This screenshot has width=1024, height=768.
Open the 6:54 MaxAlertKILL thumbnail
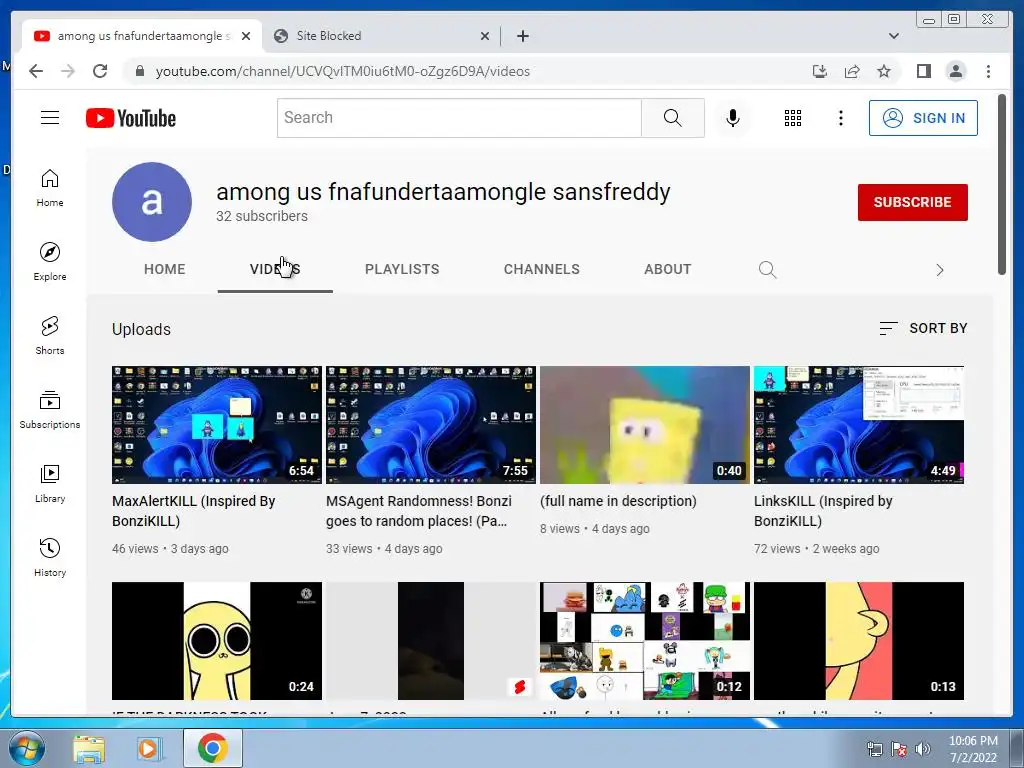tap(217, 424)
